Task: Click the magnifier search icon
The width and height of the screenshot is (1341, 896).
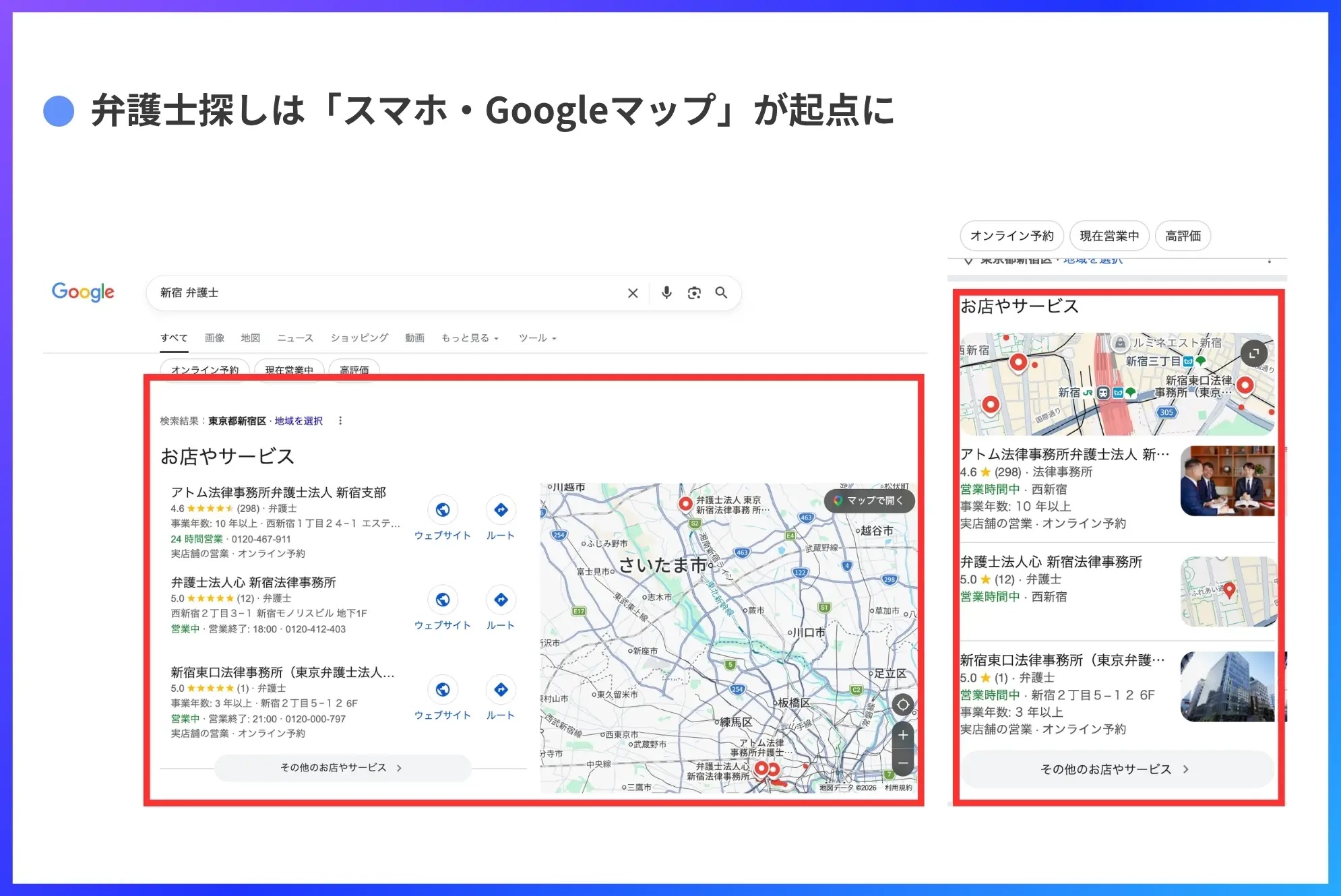Action: (x=721, y=292)
